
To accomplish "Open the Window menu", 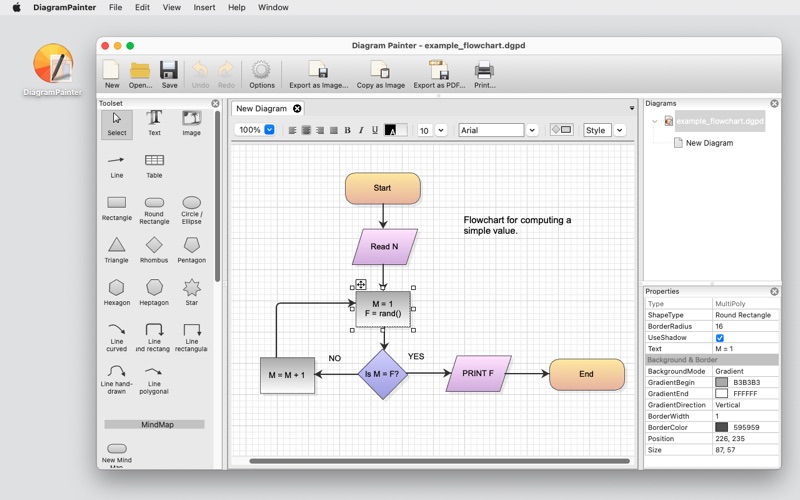I will [x=273, y=7].
